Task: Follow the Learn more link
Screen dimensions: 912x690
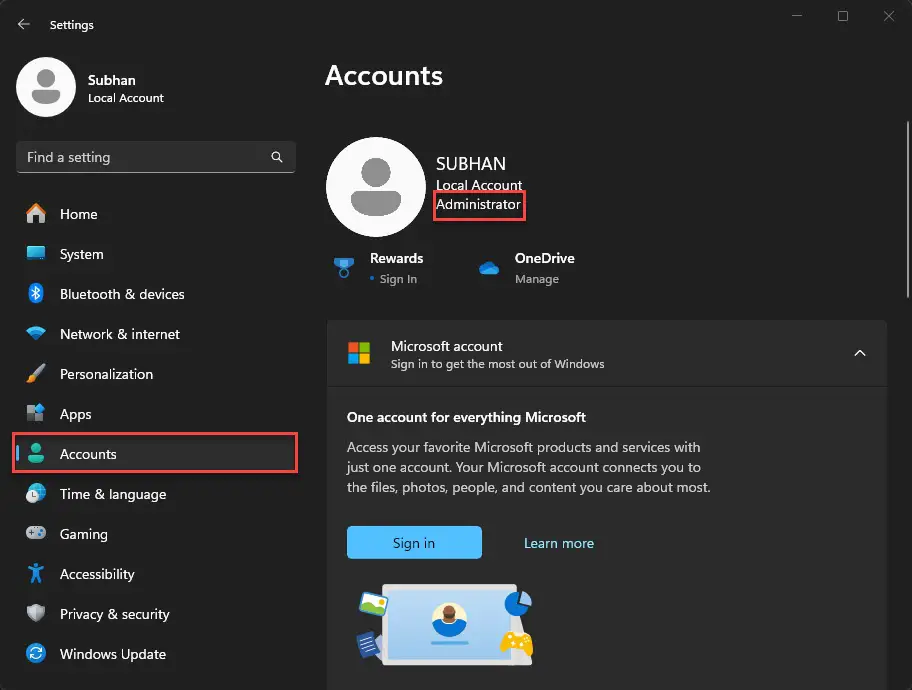Action: (x=558, y=543)
